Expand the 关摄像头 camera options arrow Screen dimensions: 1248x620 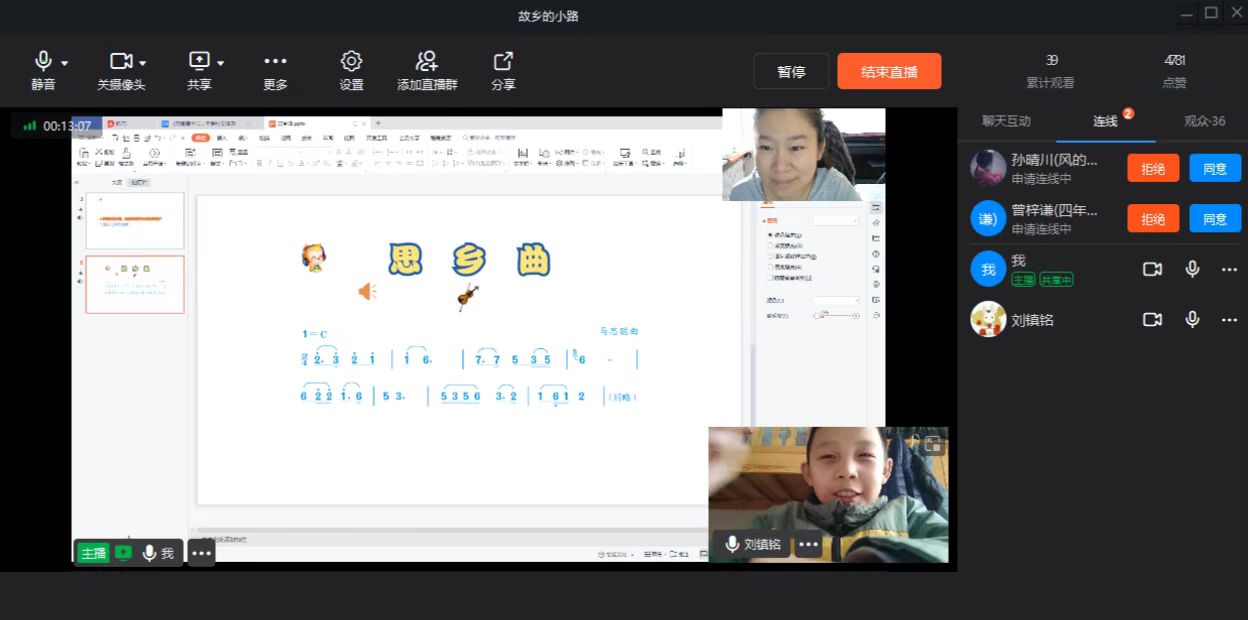tap(143, 63)
